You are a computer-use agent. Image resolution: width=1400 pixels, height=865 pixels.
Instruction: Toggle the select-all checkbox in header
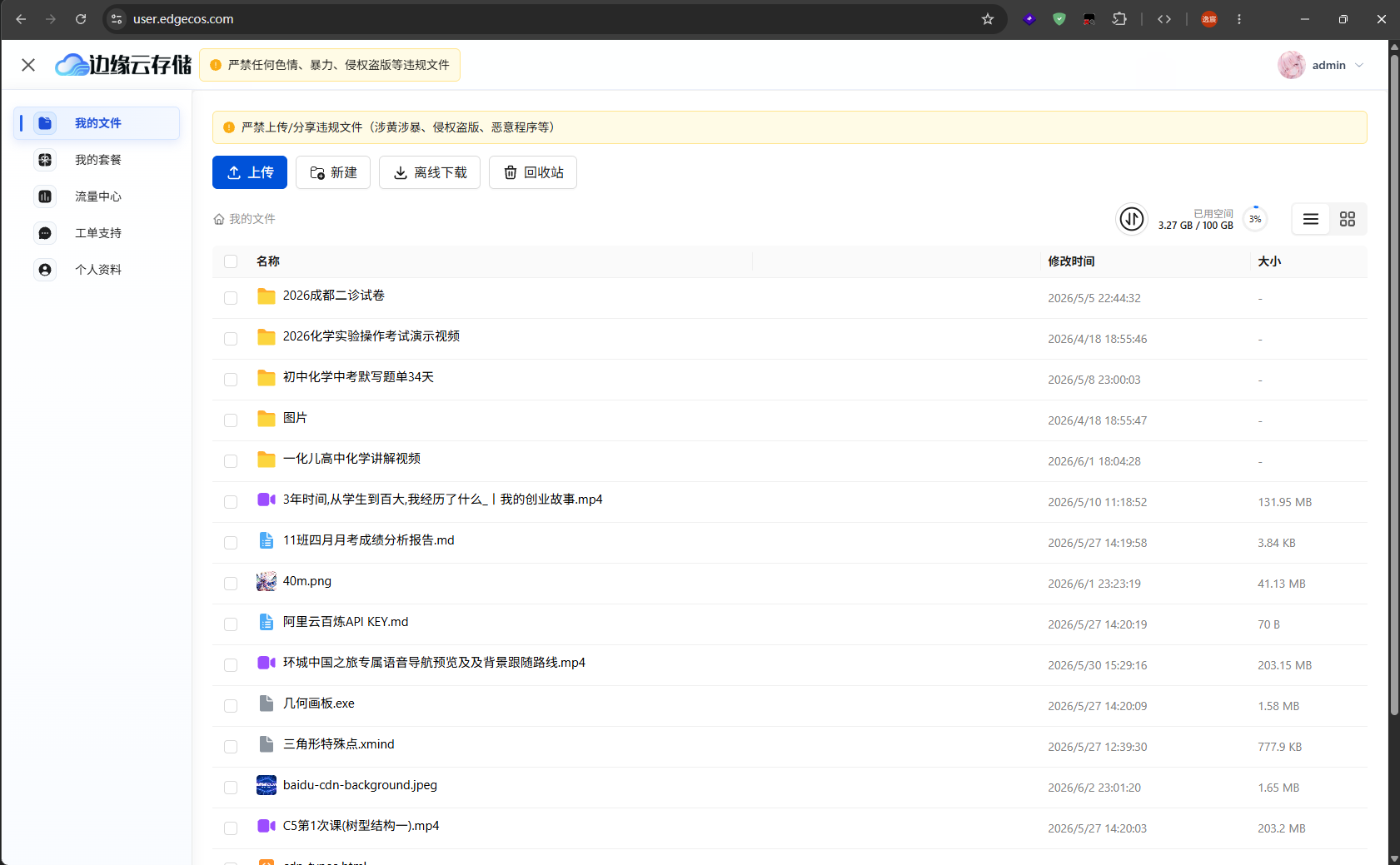pyautogui.click(x=231, y=261)
